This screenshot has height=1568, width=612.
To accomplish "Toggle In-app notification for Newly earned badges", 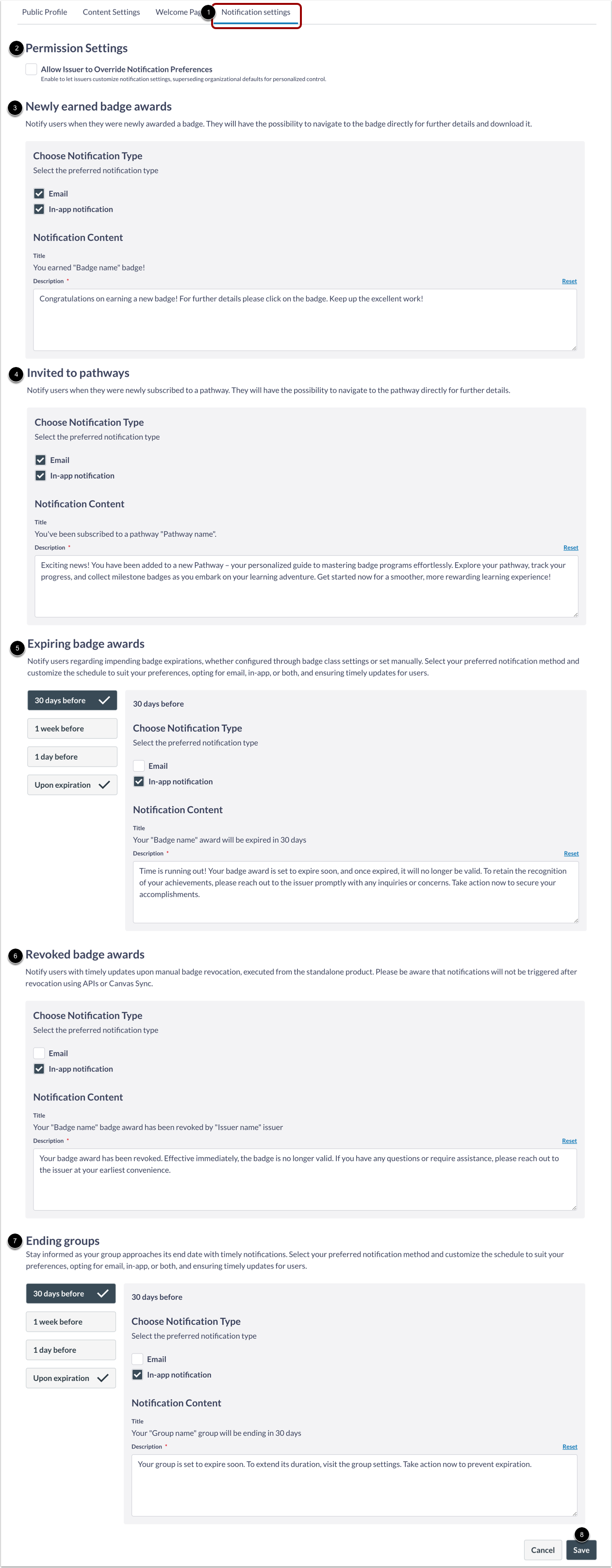I will [39, 209].
